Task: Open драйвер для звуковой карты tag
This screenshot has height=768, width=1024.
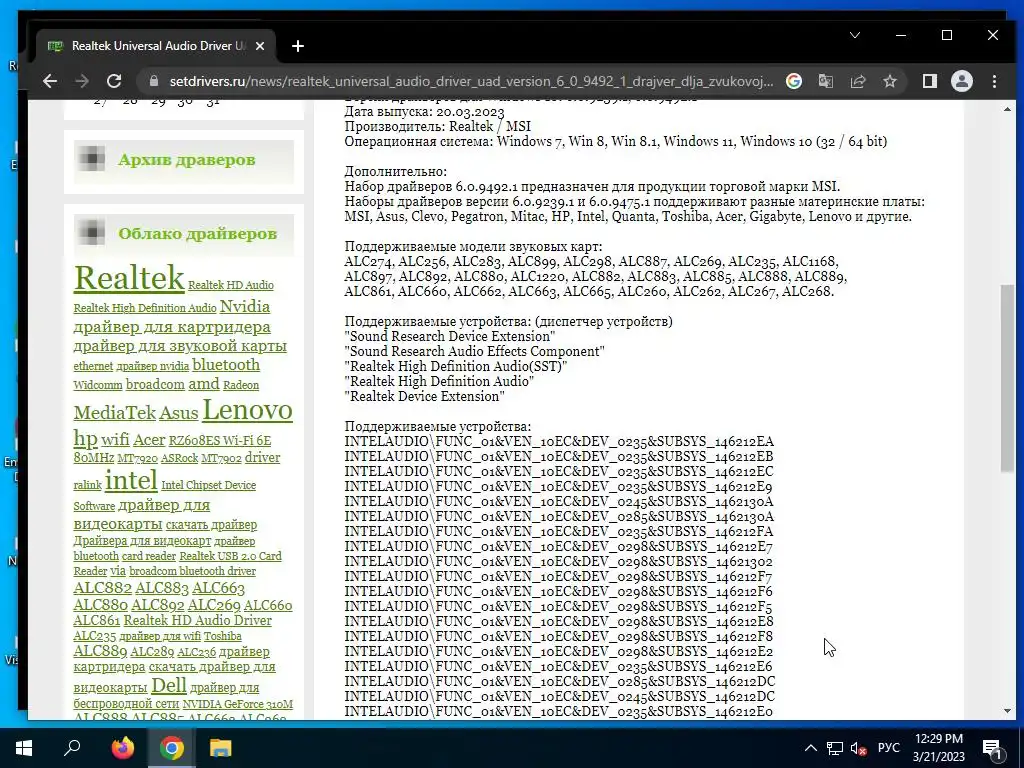Action: [180, 345]
